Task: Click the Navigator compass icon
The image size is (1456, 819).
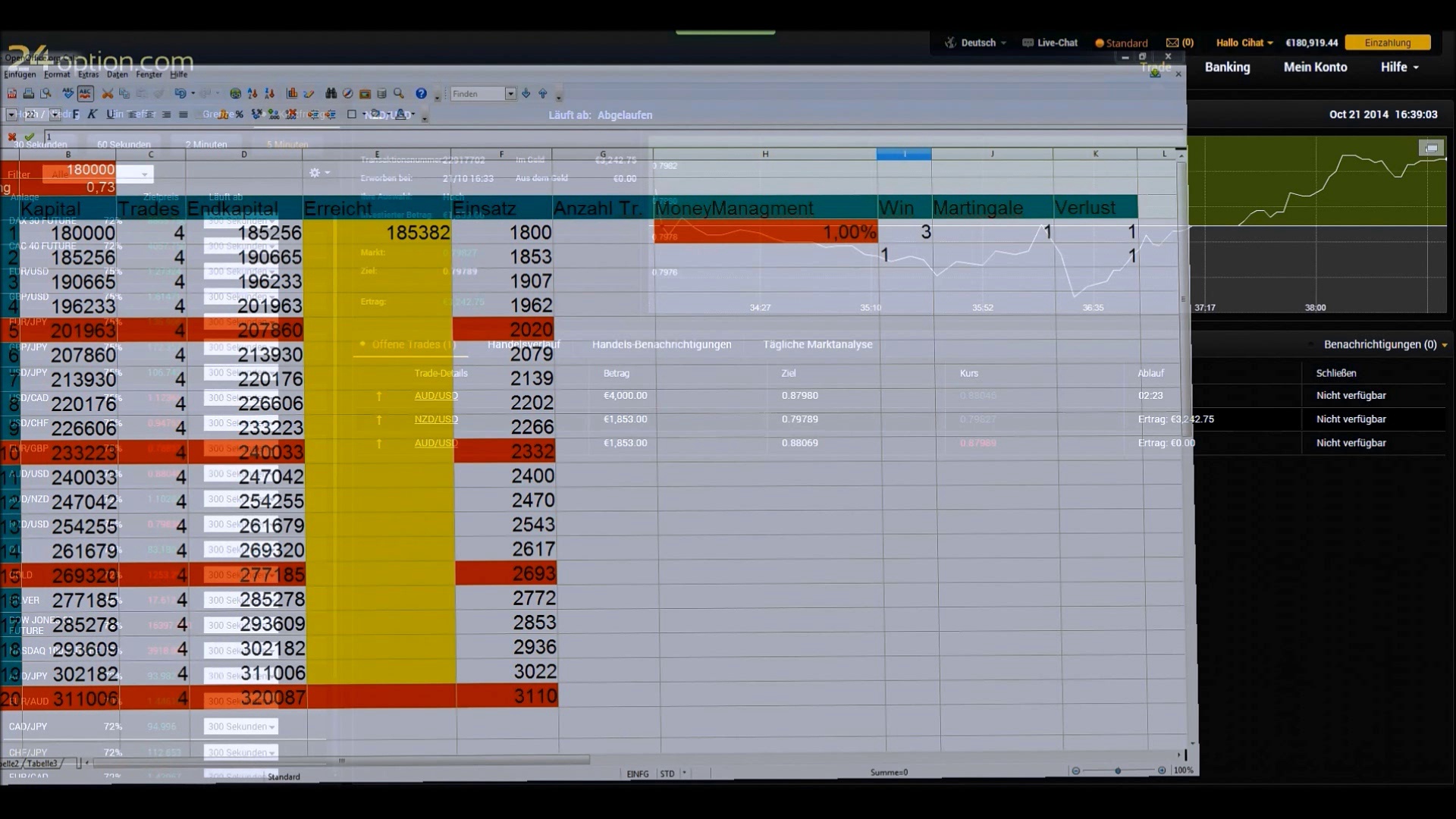Action: click(x=347, y=94)
